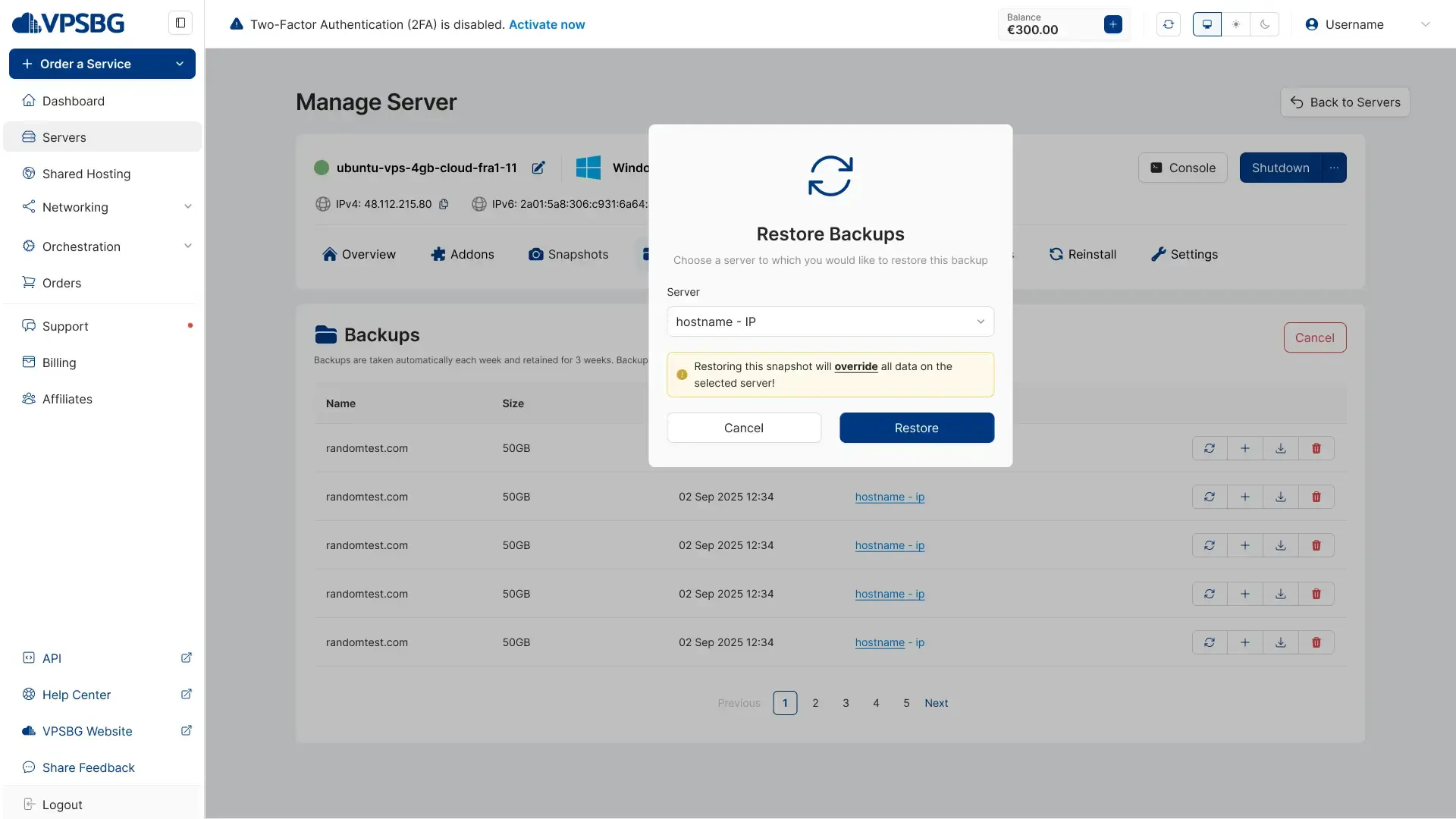Viewport: 1456px width, 819px height.
Task: Confirm with the Restore button
Action: pos(916,428)
